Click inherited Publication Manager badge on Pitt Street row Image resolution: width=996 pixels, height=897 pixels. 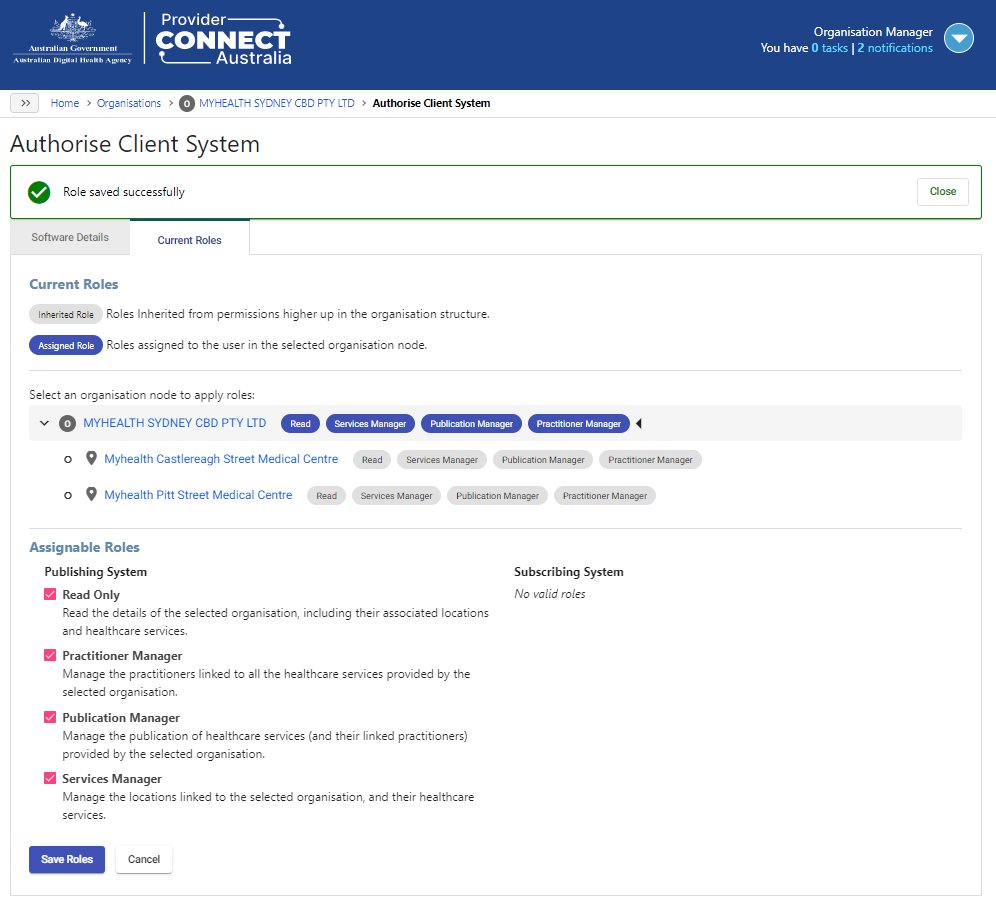(497, 496)
